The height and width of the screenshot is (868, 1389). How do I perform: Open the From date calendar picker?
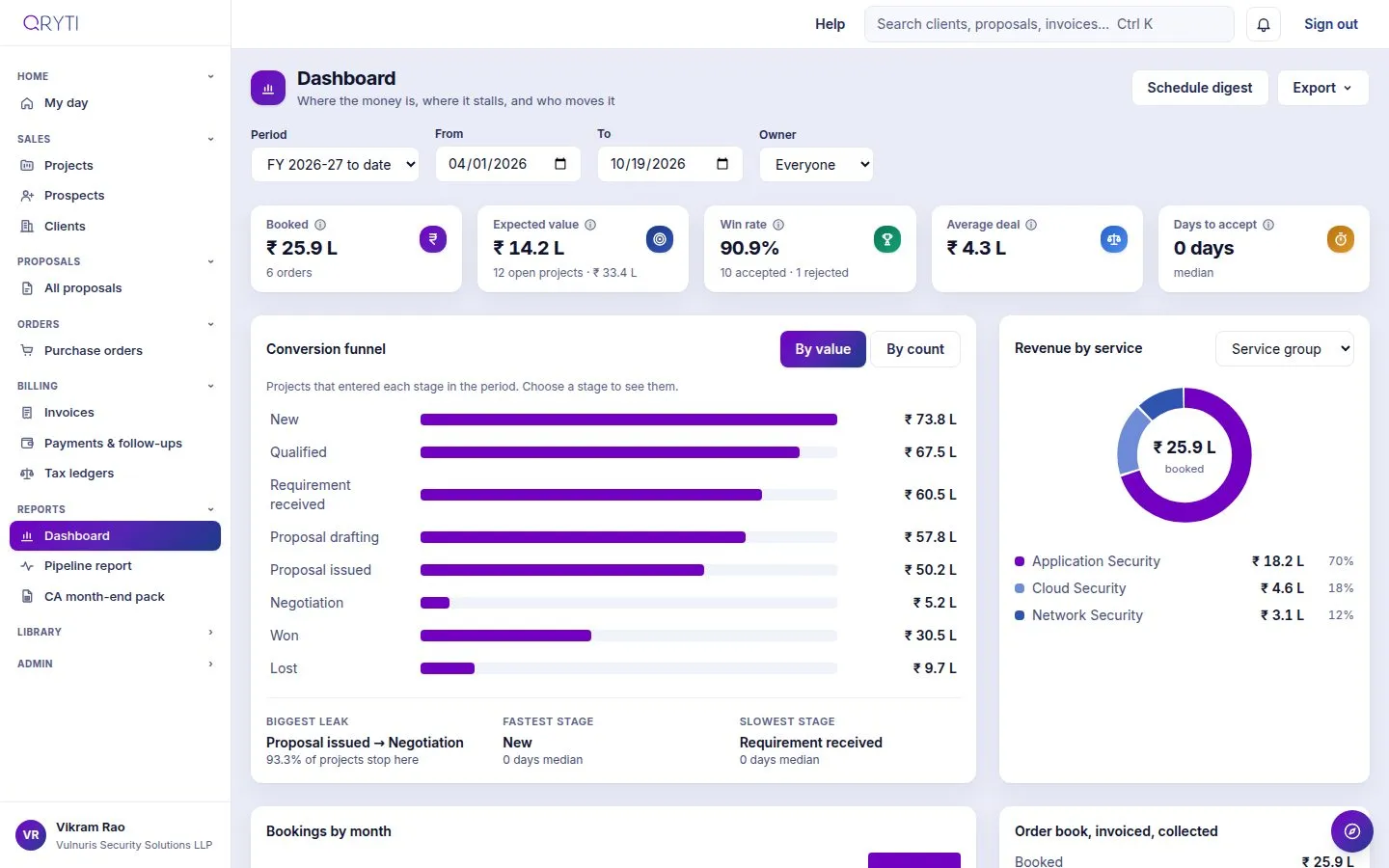560,164
